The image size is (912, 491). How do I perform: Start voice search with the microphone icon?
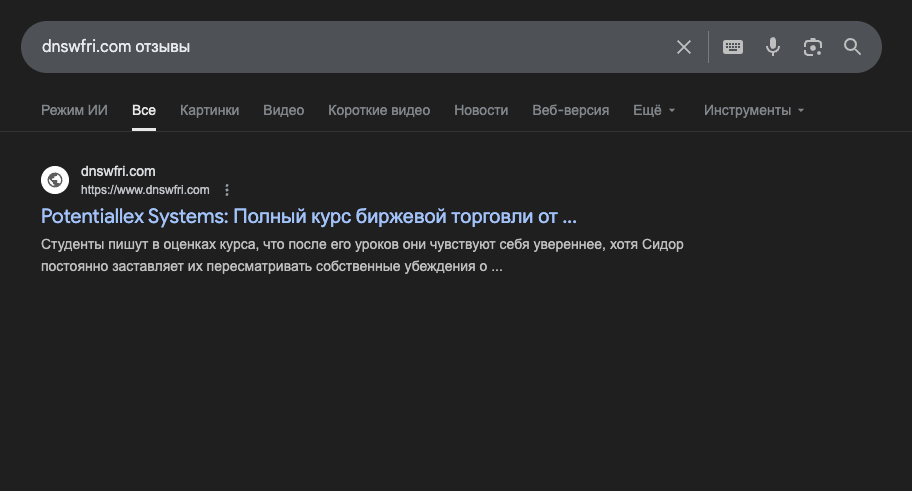tap(772, 47)
